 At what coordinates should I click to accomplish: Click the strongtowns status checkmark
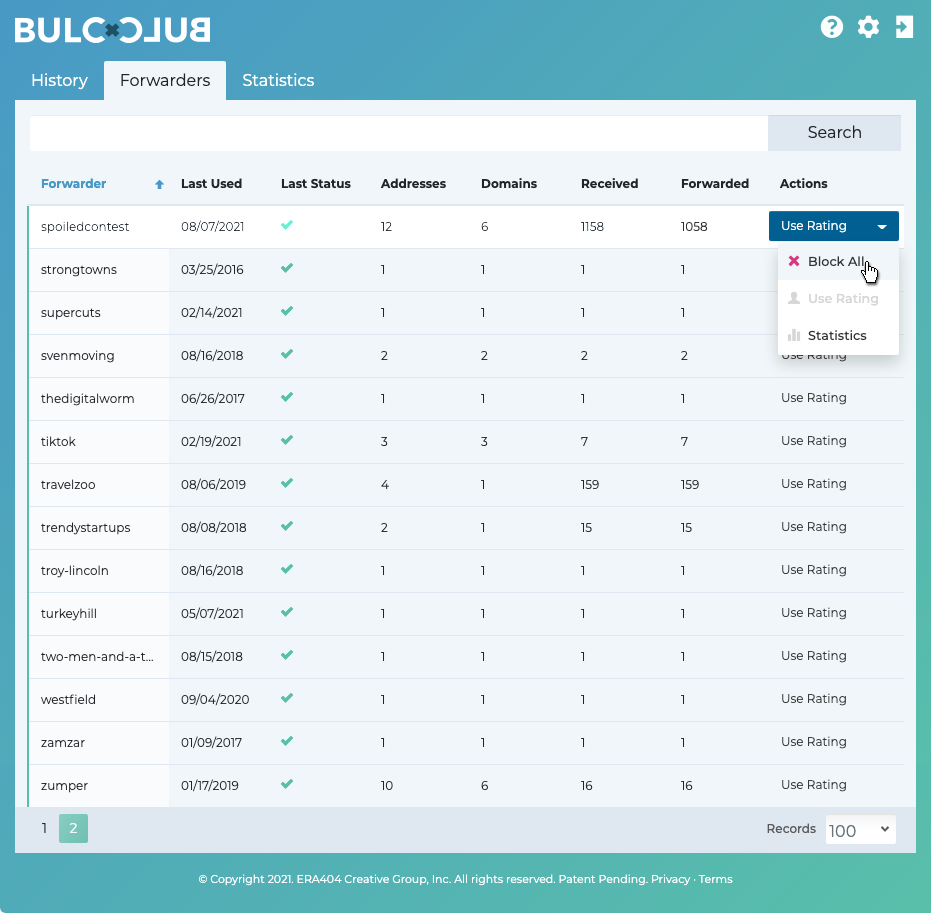coord(287,268)
